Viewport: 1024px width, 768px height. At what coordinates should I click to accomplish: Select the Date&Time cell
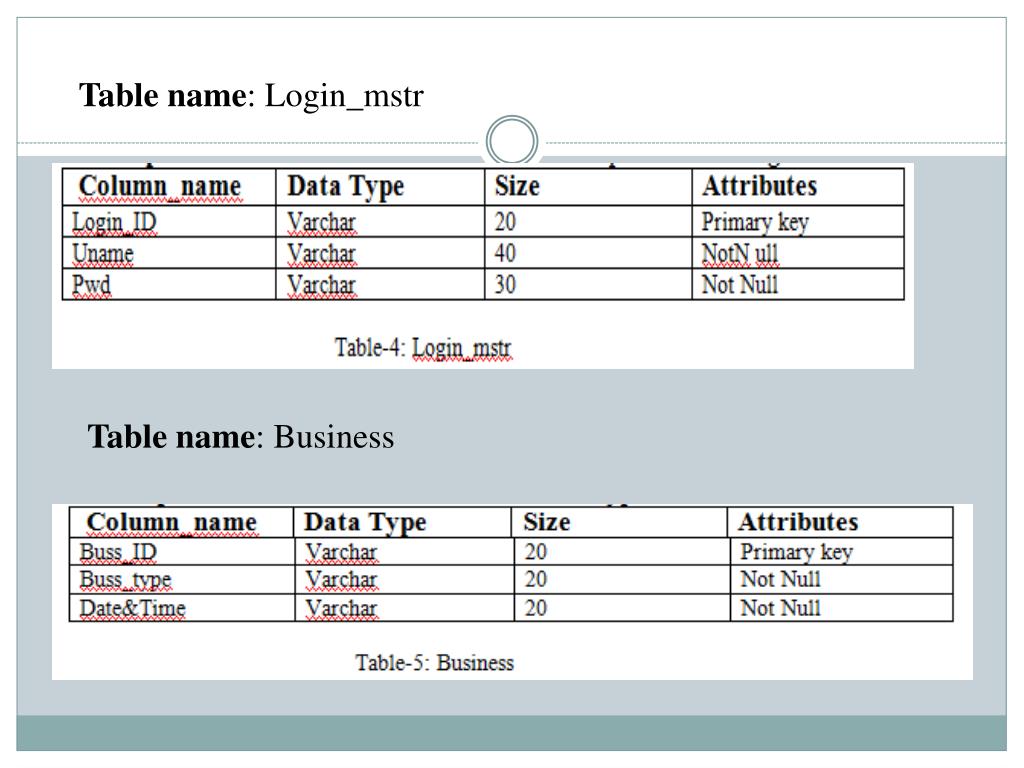point(133,608)
